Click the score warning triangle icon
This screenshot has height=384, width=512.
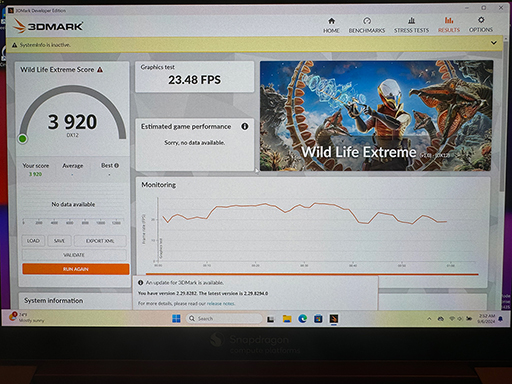pos(100,70)
